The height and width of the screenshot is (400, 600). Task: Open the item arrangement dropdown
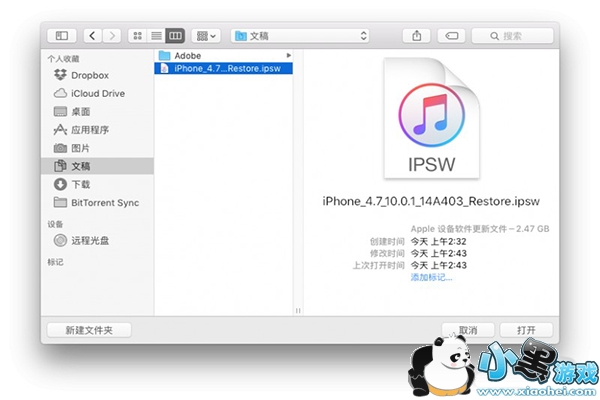point(206,36)
